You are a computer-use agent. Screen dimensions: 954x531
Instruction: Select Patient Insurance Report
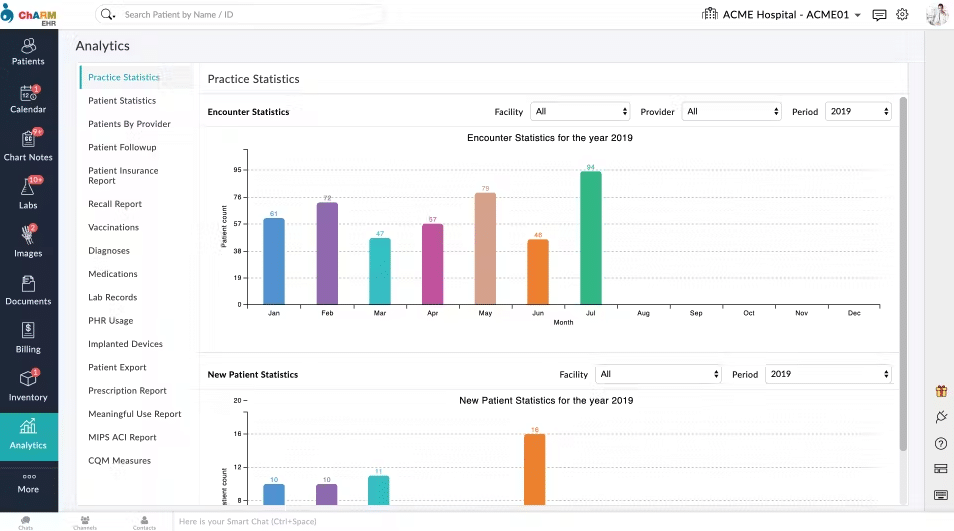124,176
